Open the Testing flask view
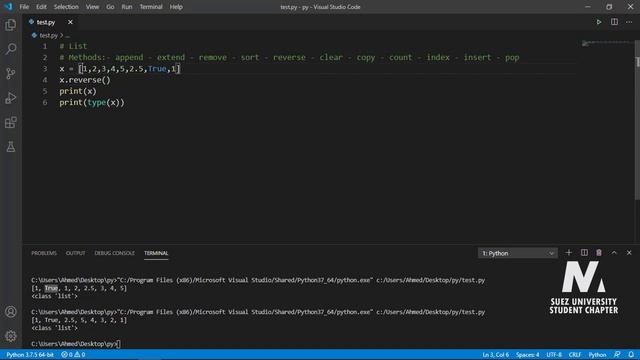The height and width of the screenshot is (360, 640). coord(11,147)
